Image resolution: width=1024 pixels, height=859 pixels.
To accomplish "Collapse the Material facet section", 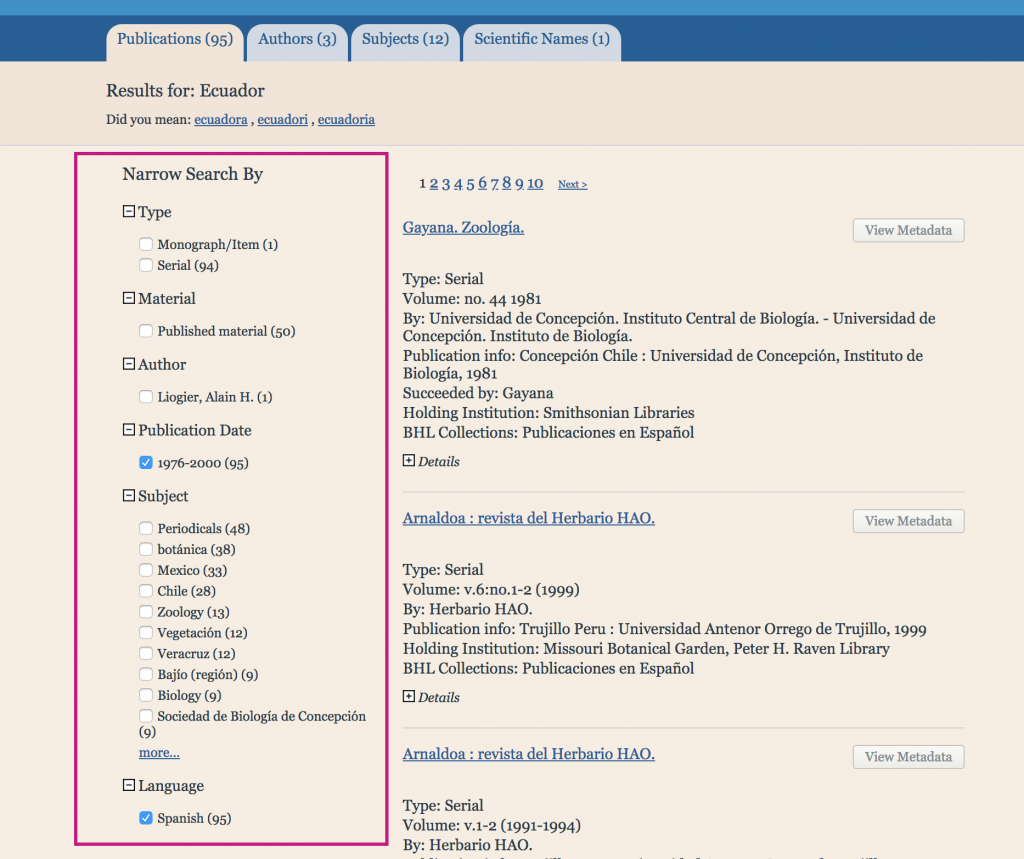I will pyautogui.click(x=127, y=298).
